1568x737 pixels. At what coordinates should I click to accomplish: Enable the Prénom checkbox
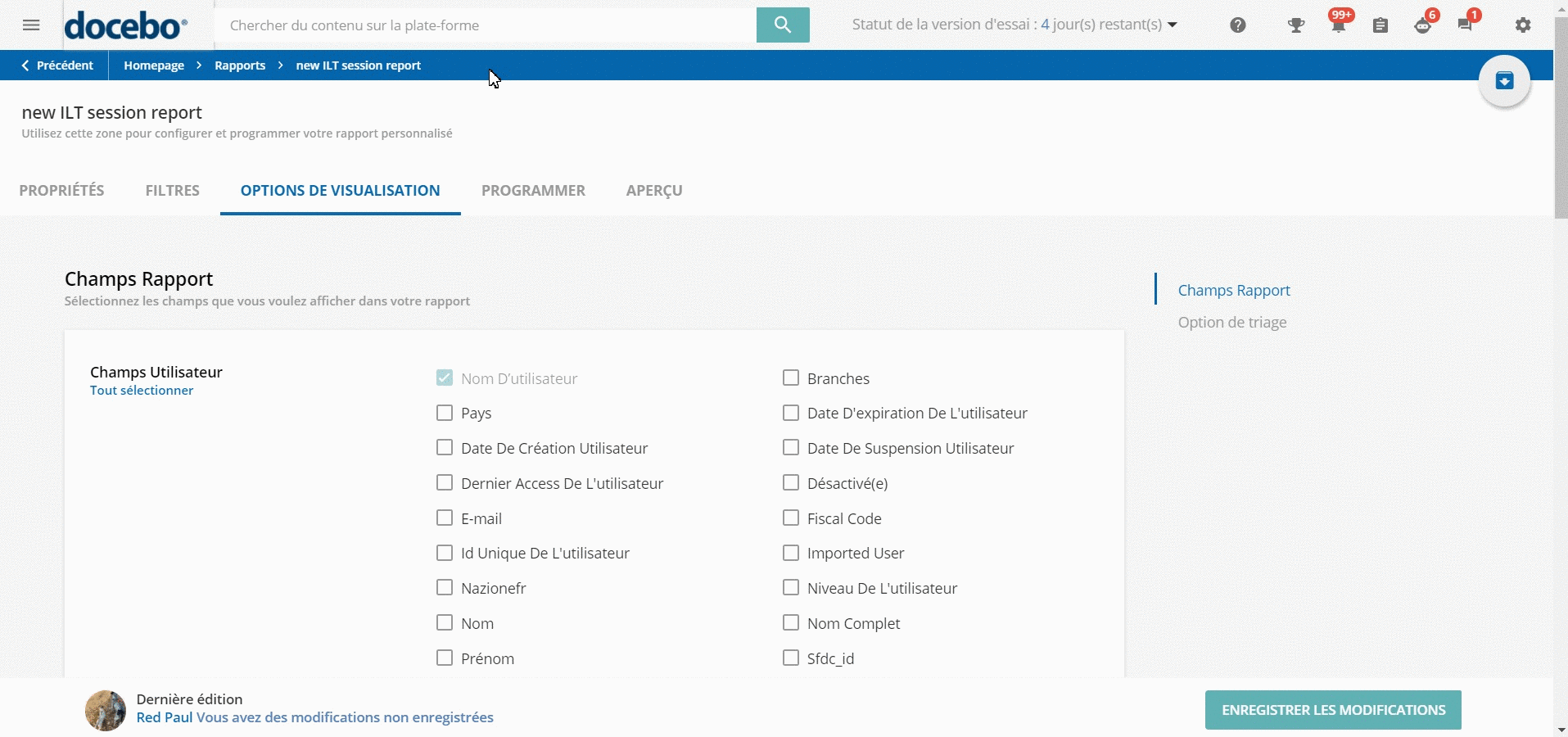pos(445,658)
